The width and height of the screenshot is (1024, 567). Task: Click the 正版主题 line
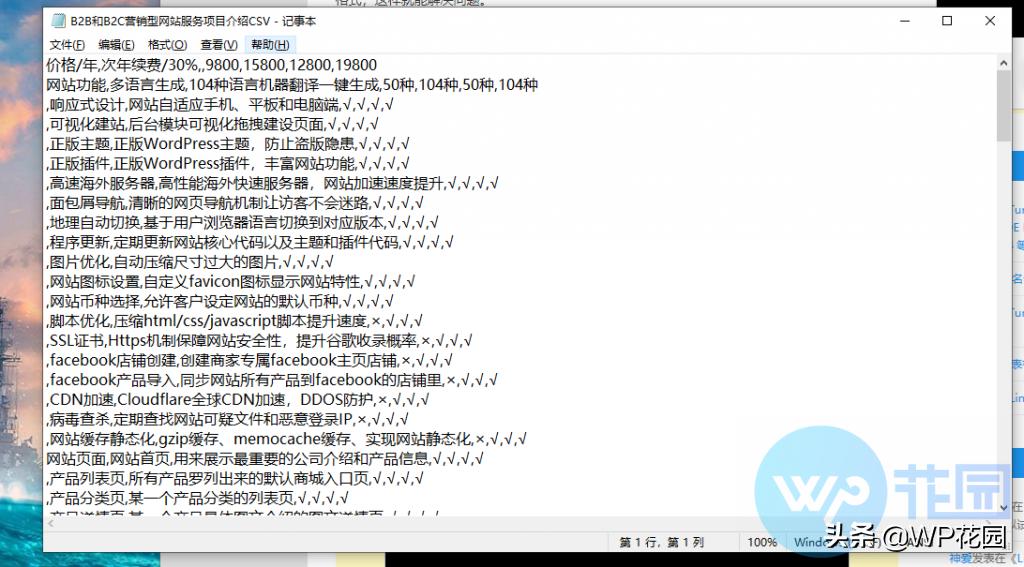228,144
